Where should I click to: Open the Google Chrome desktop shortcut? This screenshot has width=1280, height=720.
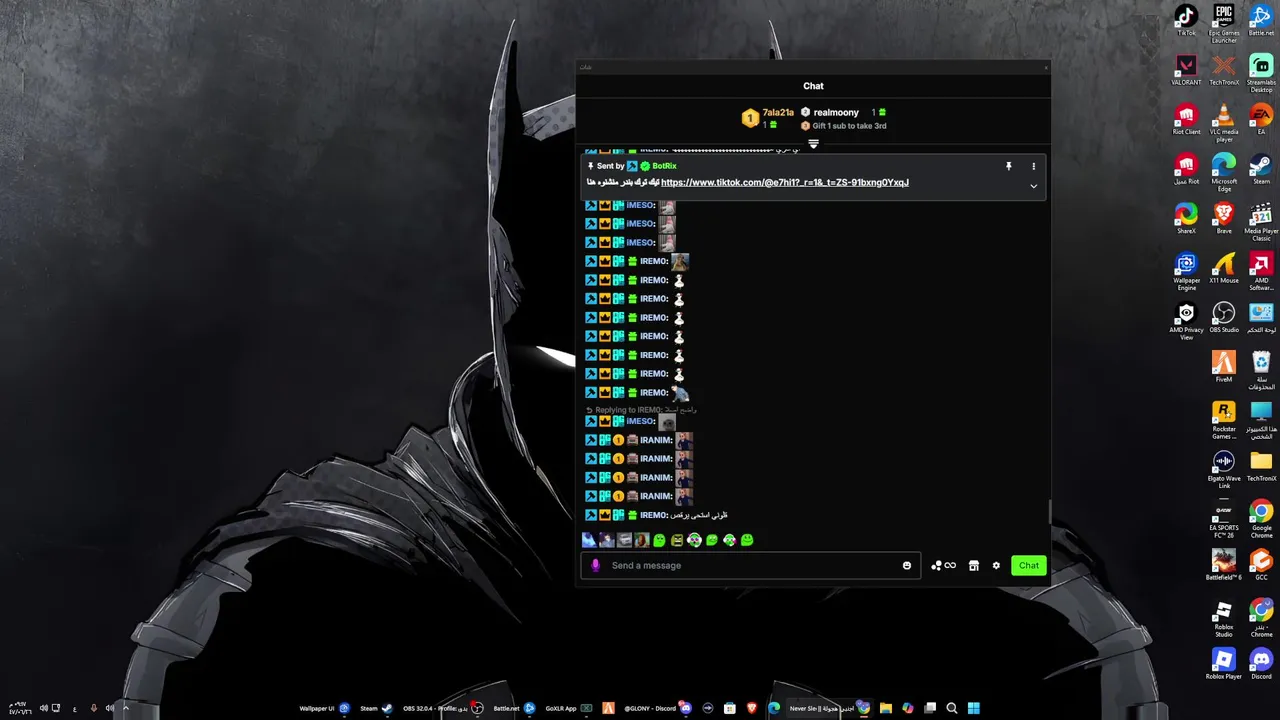tap(1261, 519)
